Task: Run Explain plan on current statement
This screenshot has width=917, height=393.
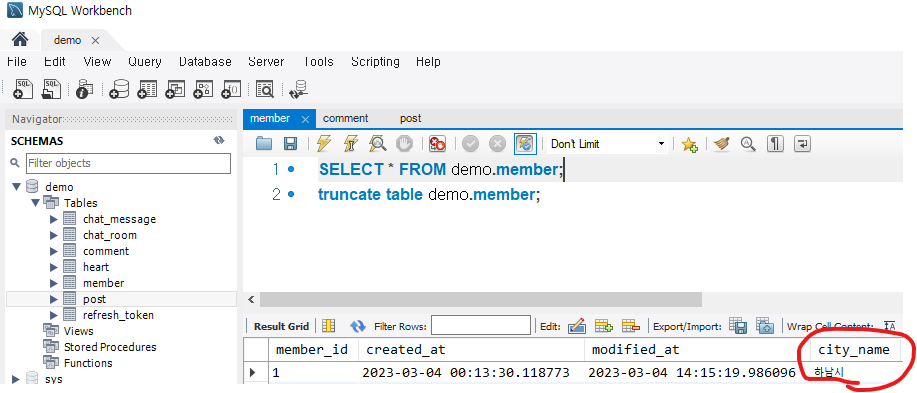Action: (x=377, y=143)
